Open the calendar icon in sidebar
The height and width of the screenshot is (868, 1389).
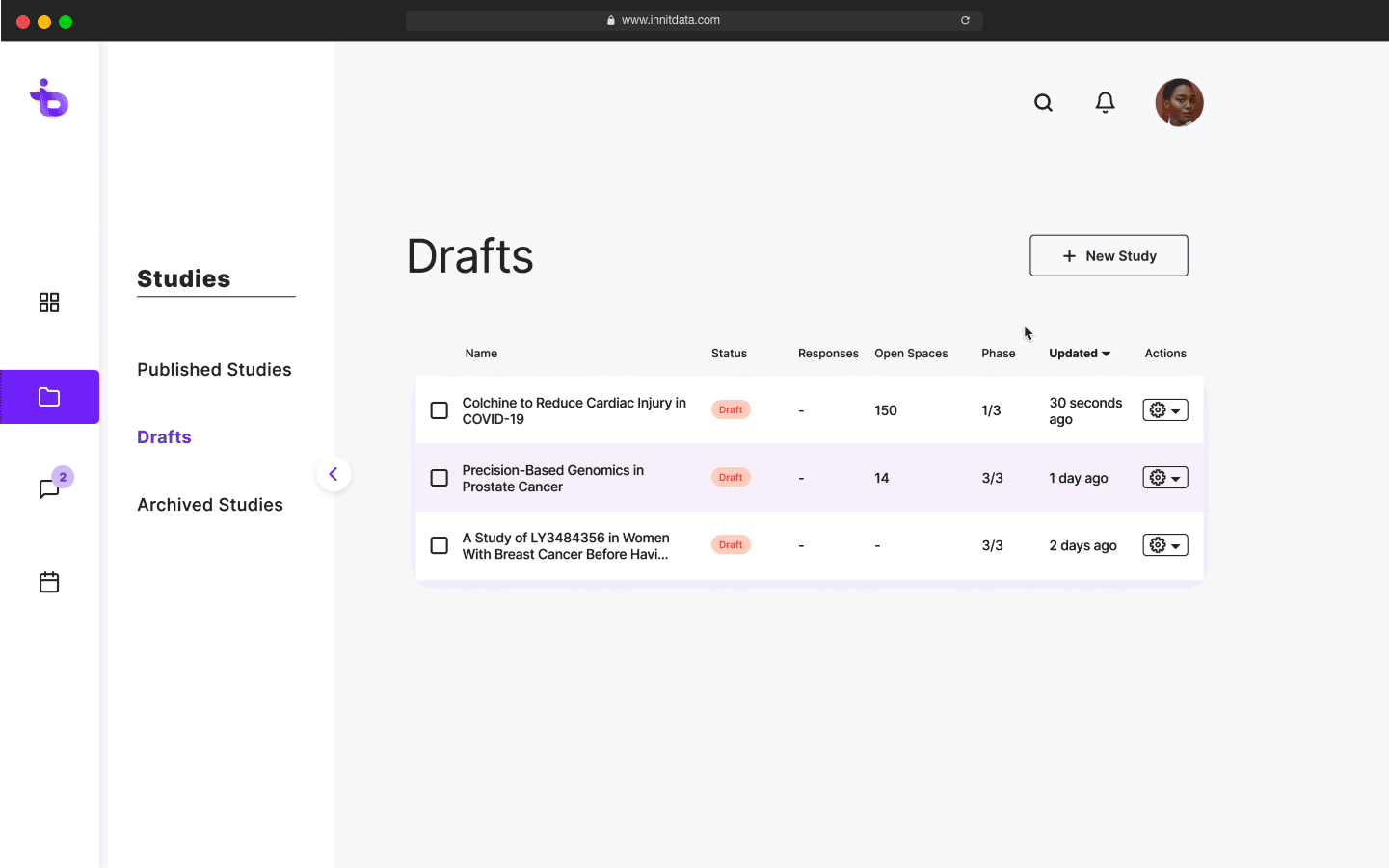(x=49, y=582)
